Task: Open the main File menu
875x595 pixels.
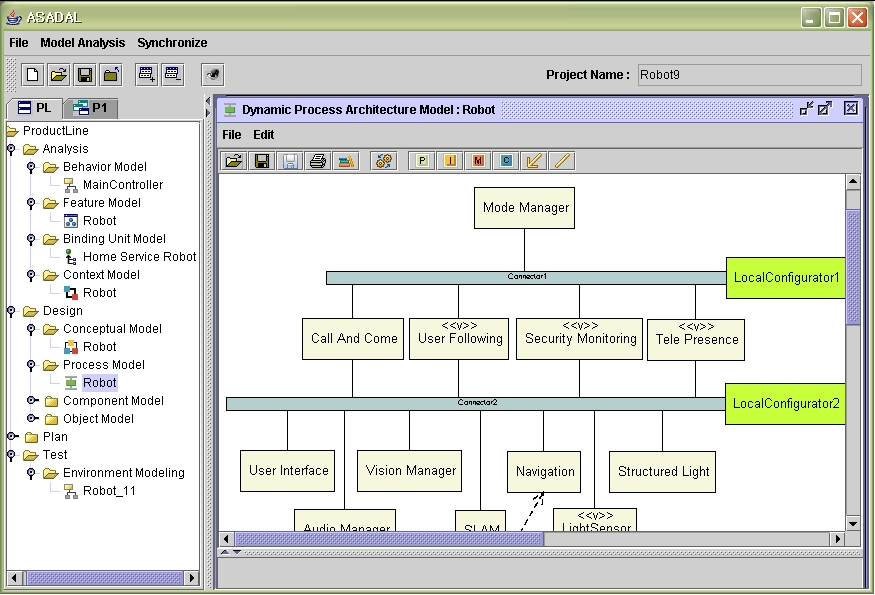Action: click(x=18, y=43)
